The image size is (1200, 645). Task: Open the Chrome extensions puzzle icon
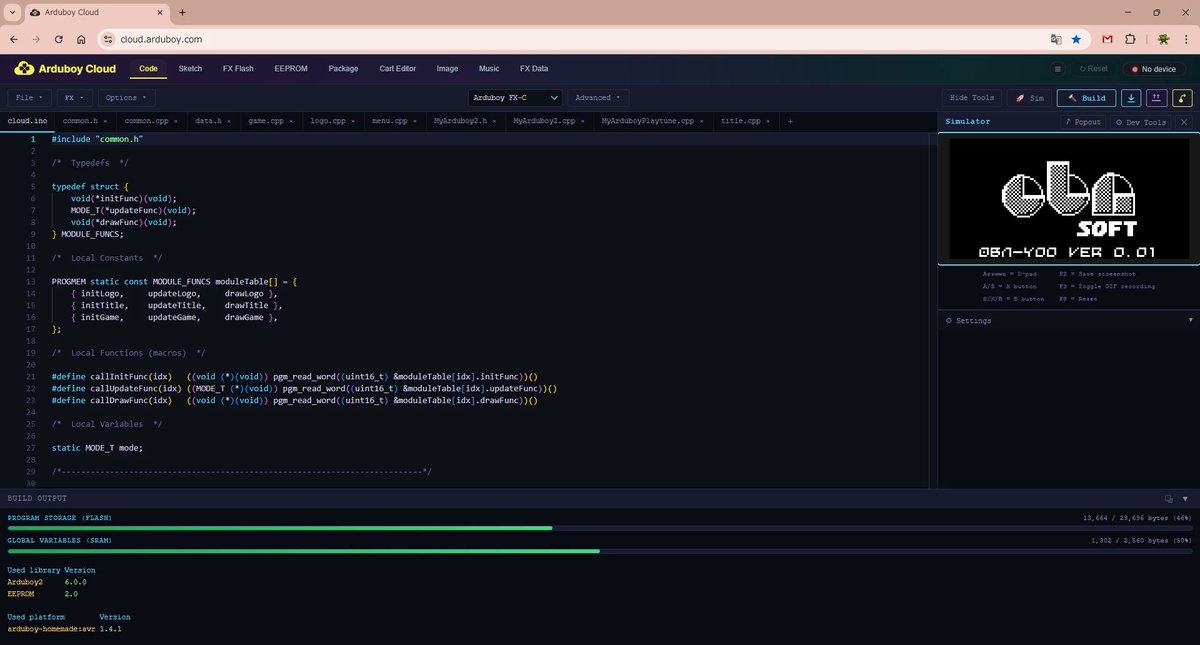pos(1130,39)
